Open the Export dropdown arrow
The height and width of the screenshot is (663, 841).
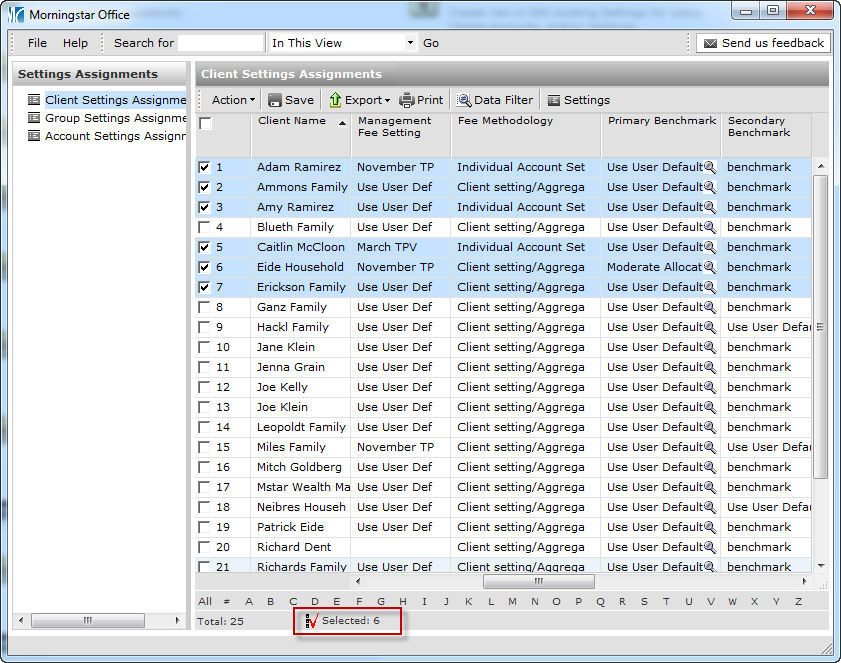(387, 100)
